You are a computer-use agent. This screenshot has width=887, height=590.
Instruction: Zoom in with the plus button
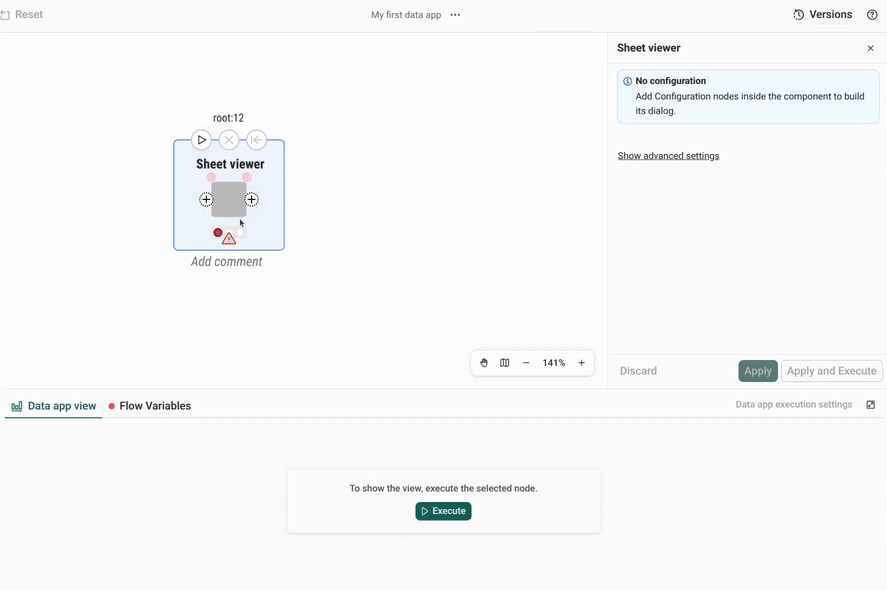[x=582, y=363]
